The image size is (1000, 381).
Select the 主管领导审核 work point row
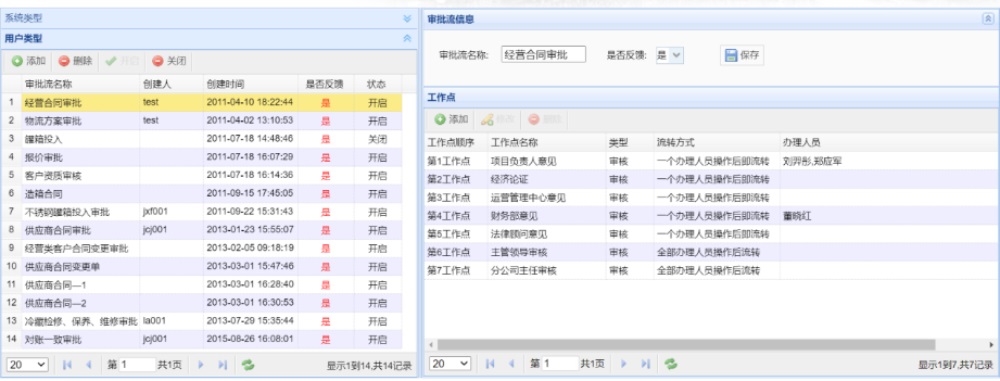(710, 253)
